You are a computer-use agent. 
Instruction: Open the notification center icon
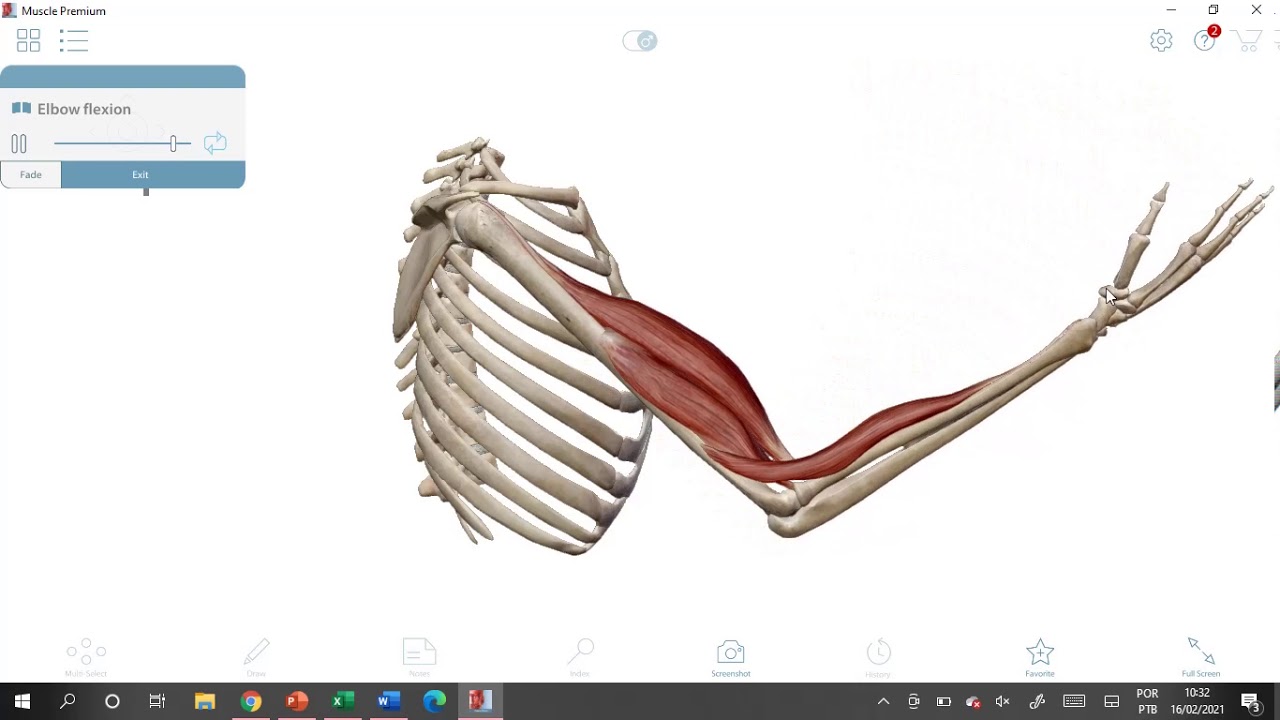[1250, 701]
